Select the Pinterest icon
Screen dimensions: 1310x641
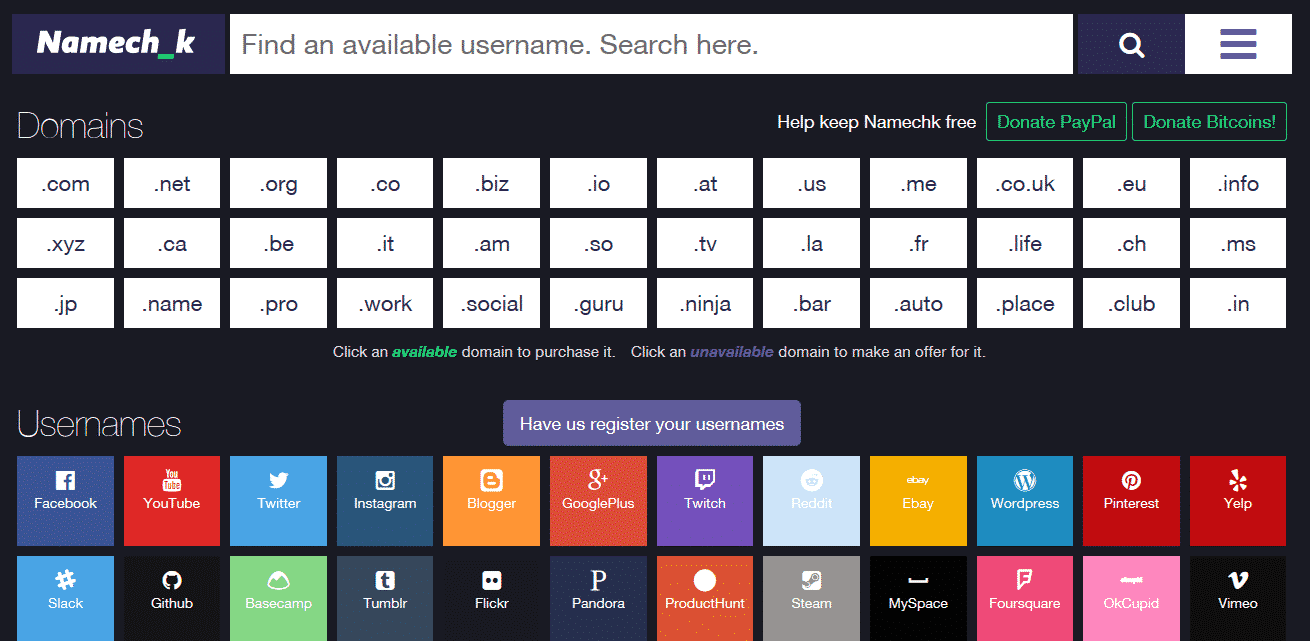click(1131, 500)
